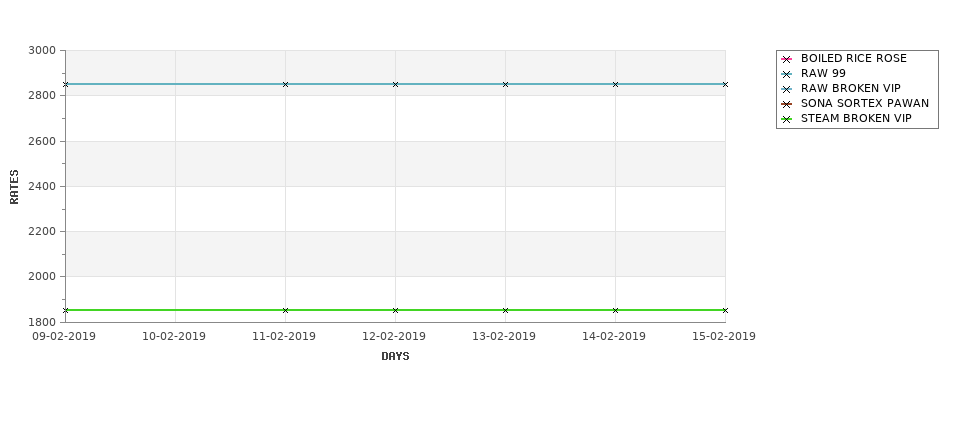Select the SONA SORTEX PAWAN legend label
Image resolution: width=975 pixels, height=429 pixels.
point(865,103)
